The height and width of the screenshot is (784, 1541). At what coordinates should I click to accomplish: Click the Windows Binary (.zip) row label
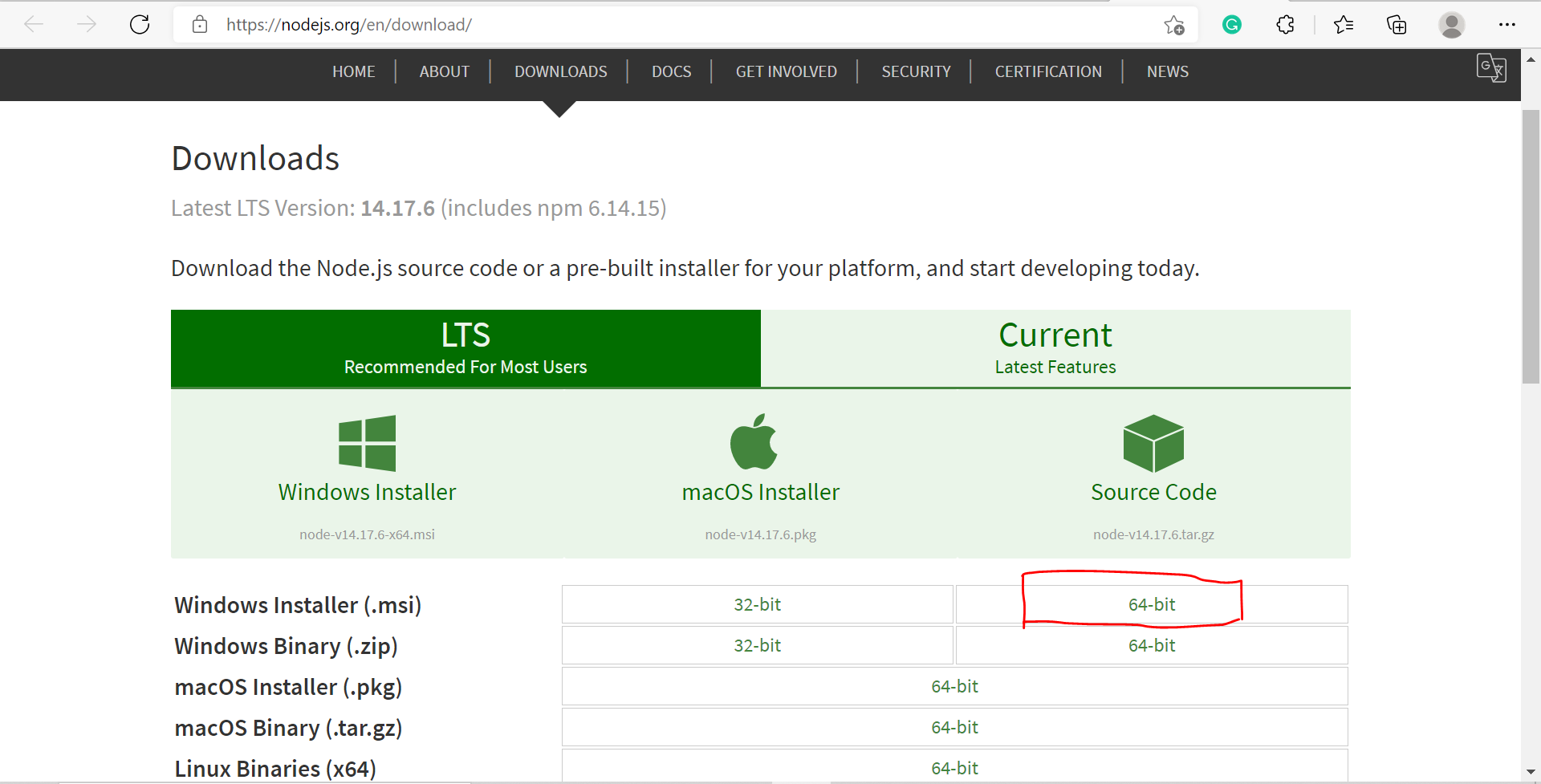(x=286, y=646)
